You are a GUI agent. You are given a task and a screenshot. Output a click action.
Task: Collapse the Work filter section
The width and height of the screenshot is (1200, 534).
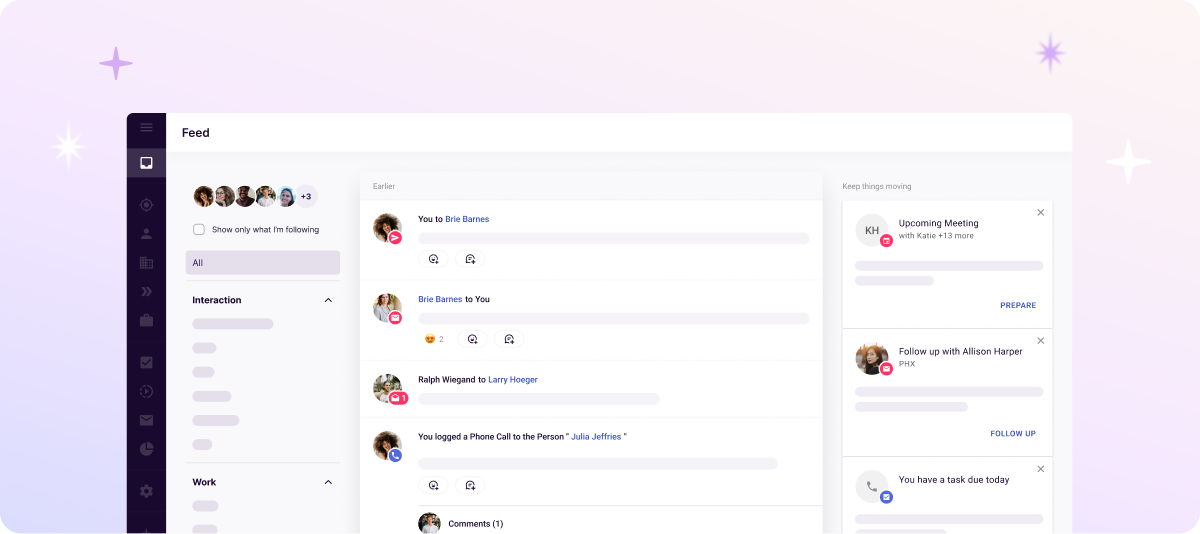pos(328,482)
